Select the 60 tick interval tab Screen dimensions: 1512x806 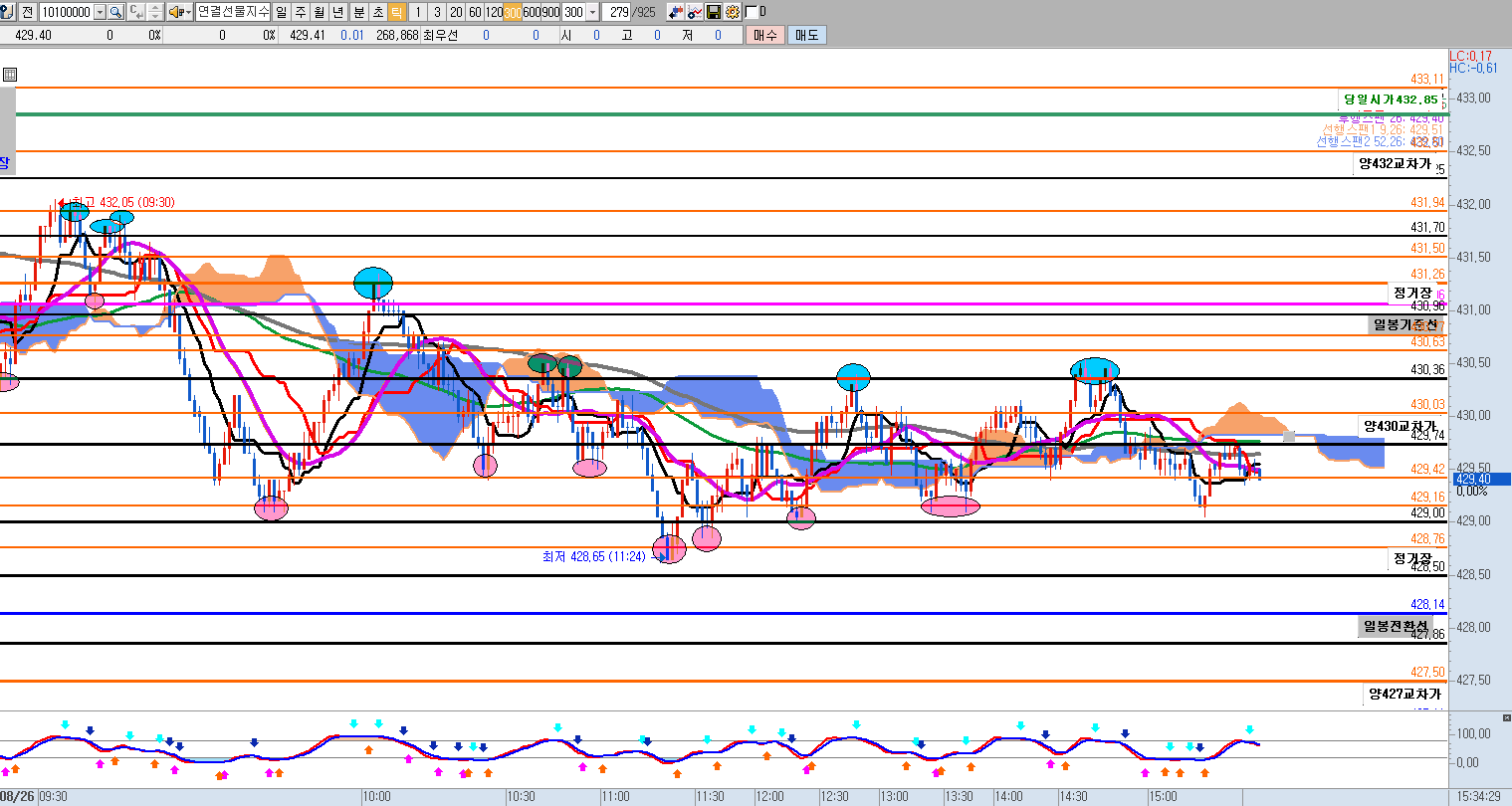475,12
